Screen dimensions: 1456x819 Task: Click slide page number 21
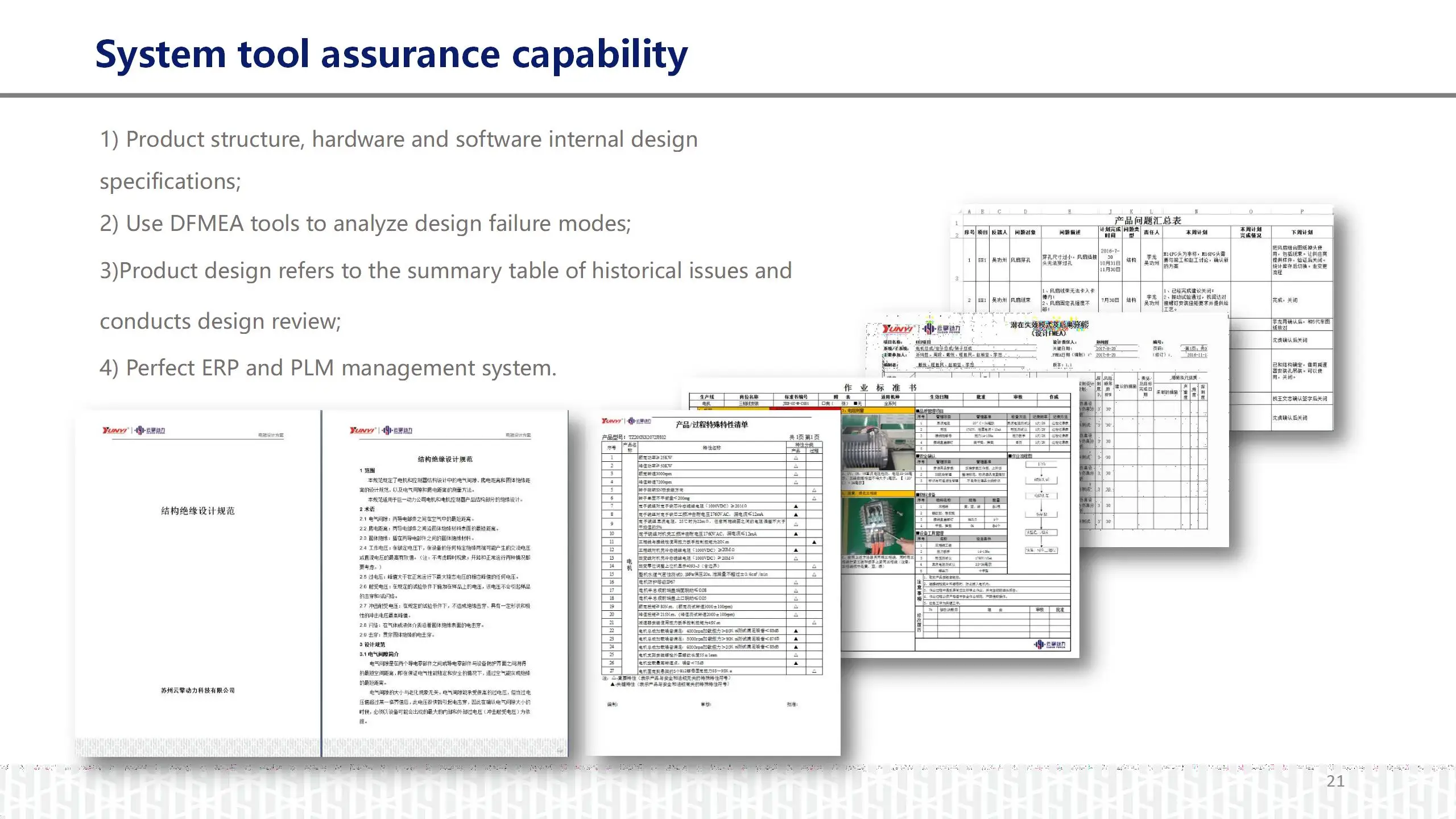[x=1335, y=781]
